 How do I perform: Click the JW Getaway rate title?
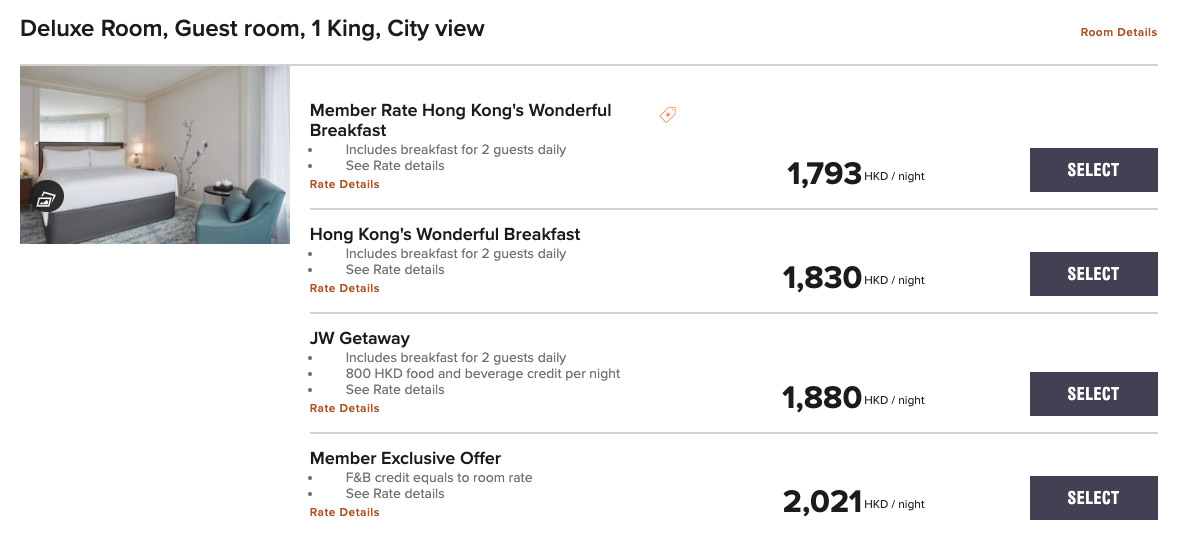(360, 338)
